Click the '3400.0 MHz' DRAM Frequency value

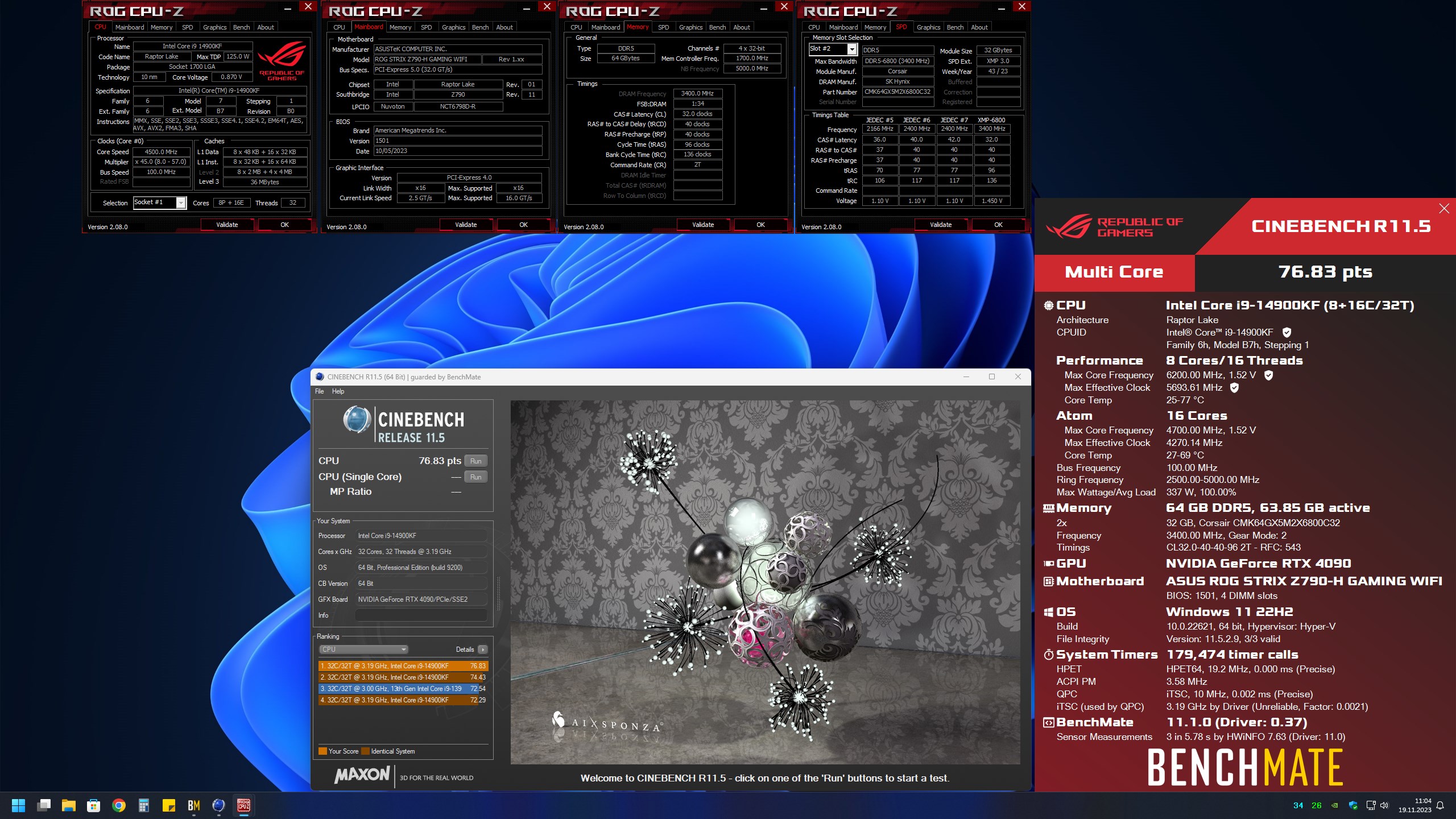(x=697, y=93)
